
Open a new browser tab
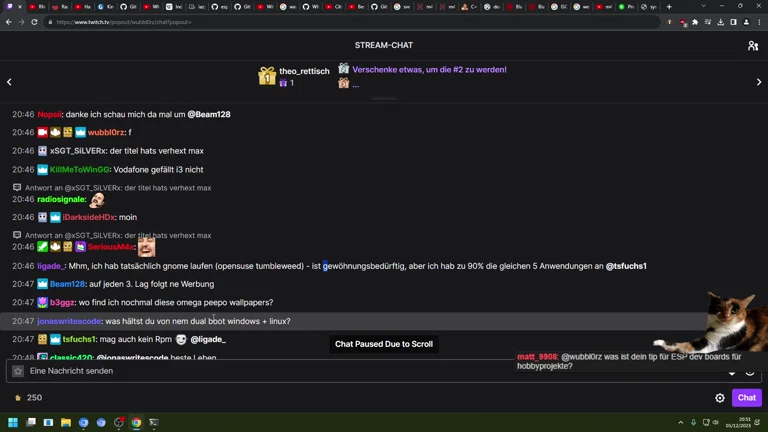(669, 7)
